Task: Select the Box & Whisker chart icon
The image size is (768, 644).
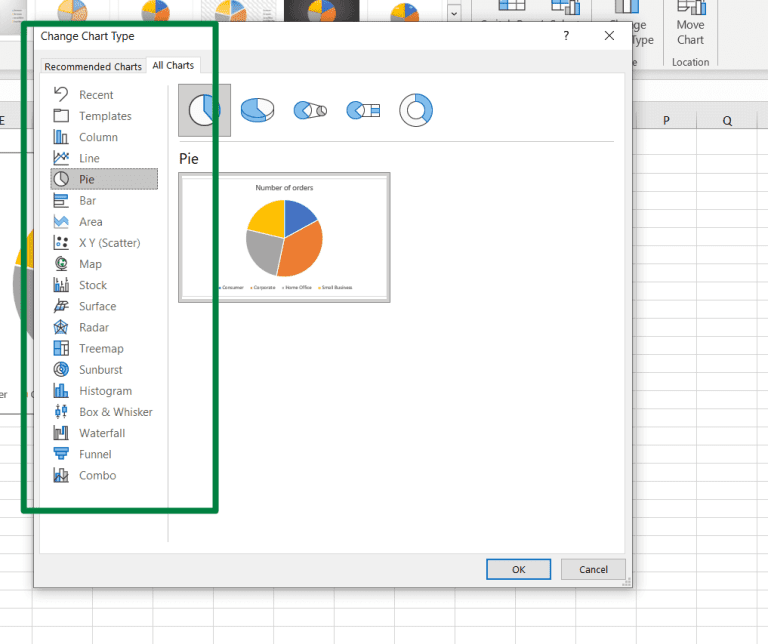Action: click(x=61, y=411)
